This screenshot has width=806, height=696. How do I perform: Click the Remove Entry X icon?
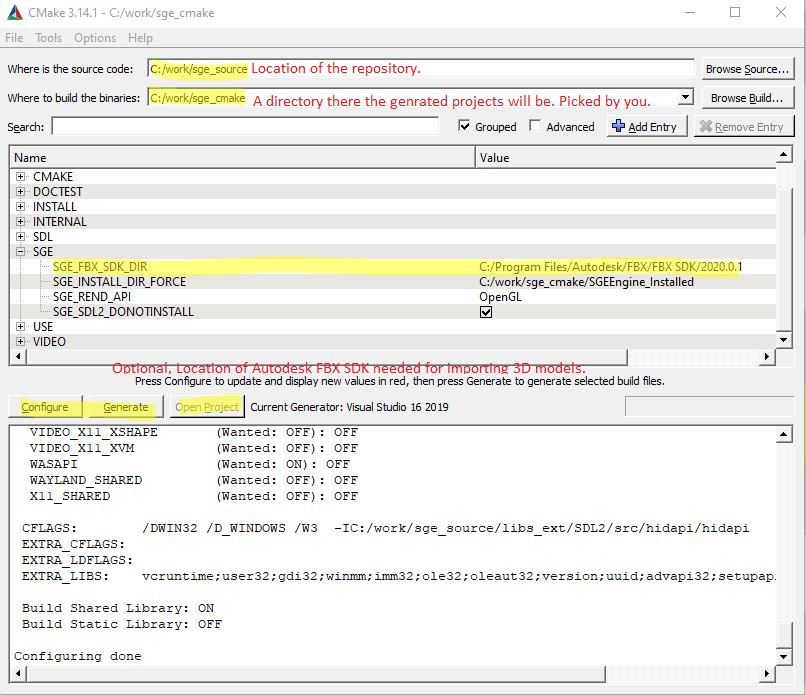[x=706, y=126]
